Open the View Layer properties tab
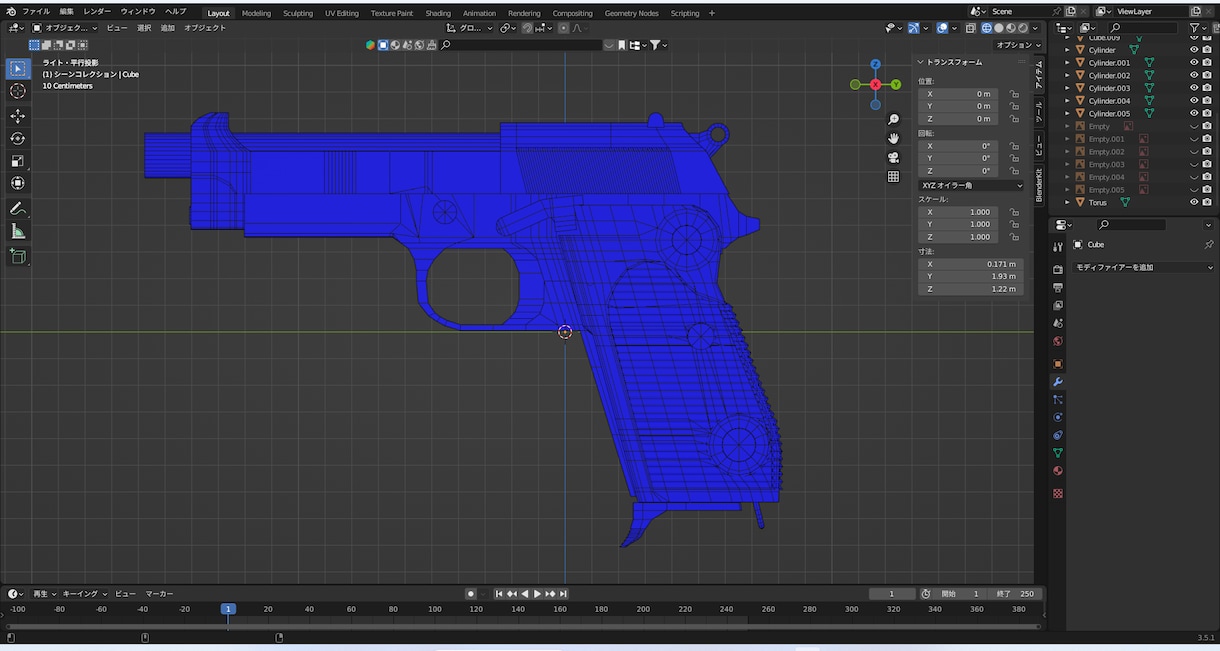 pos(1058,305)
